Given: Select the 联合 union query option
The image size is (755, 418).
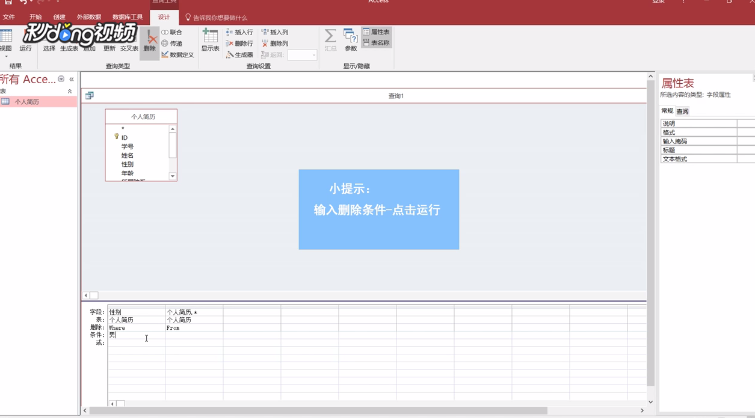Looking at the screenshot, I should point(171,32).
